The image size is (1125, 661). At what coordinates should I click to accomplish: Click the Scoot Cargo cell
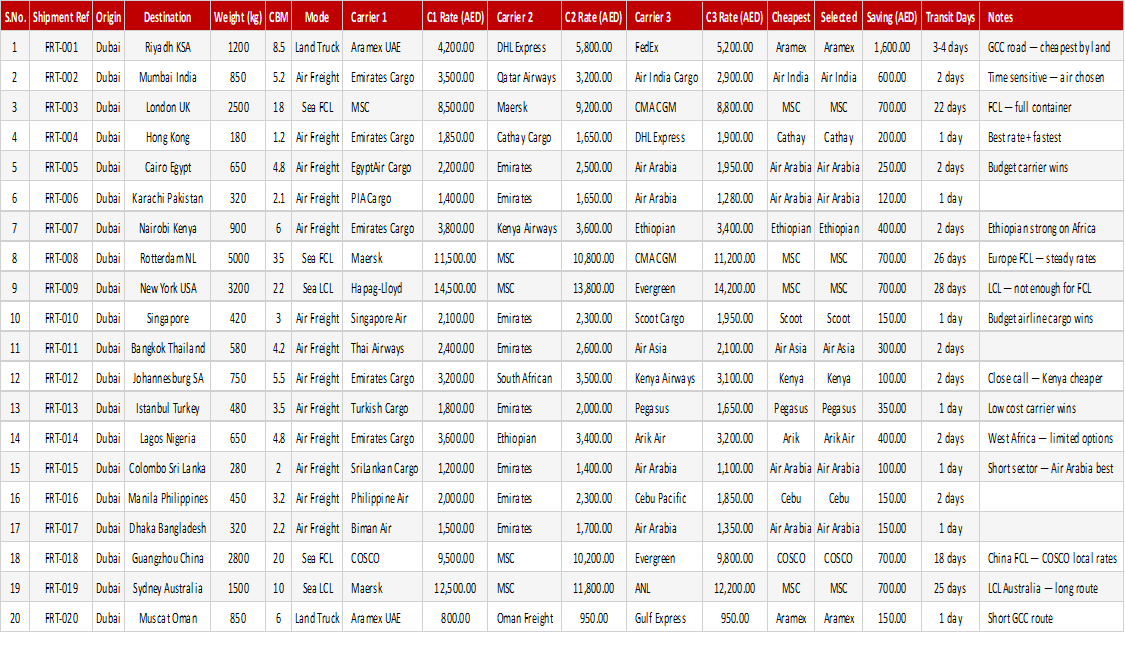coord(664,319)
